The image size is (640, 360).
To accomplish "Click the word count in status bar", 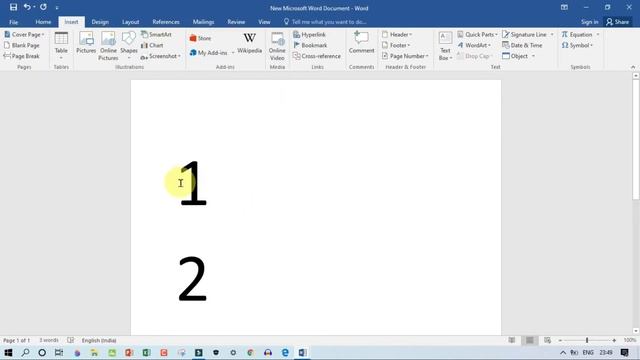I will [x=49, y=340].
